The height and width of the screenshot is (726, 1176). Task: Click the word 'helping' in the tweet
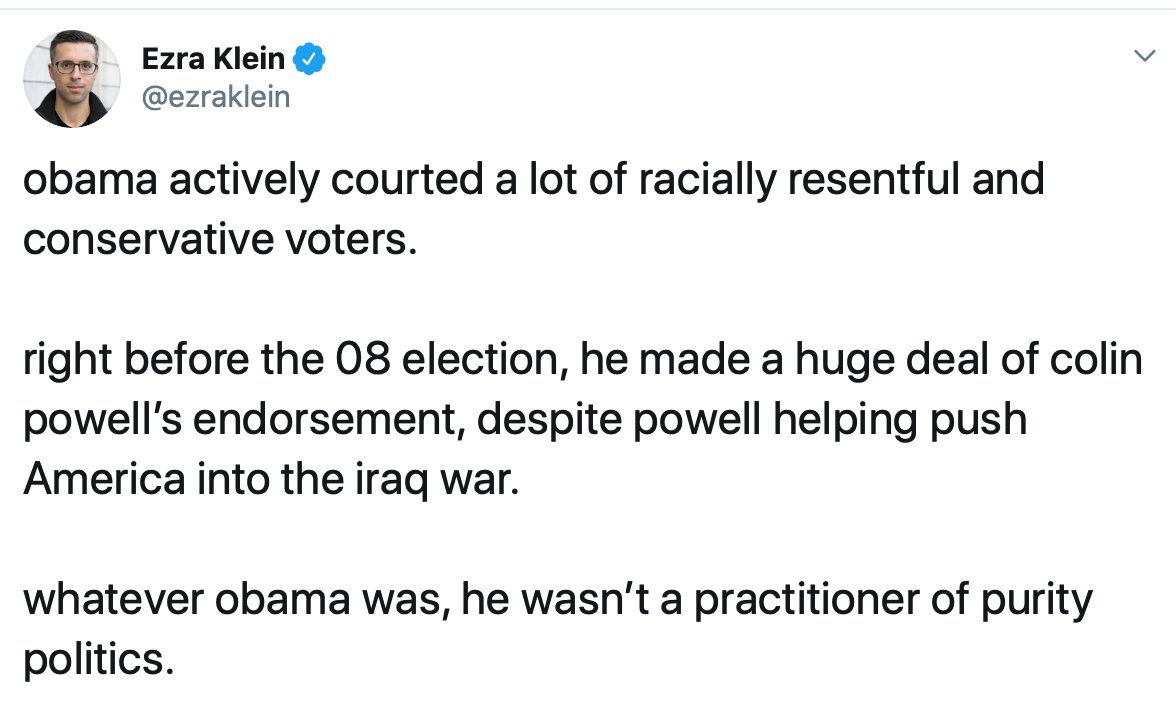845,421
